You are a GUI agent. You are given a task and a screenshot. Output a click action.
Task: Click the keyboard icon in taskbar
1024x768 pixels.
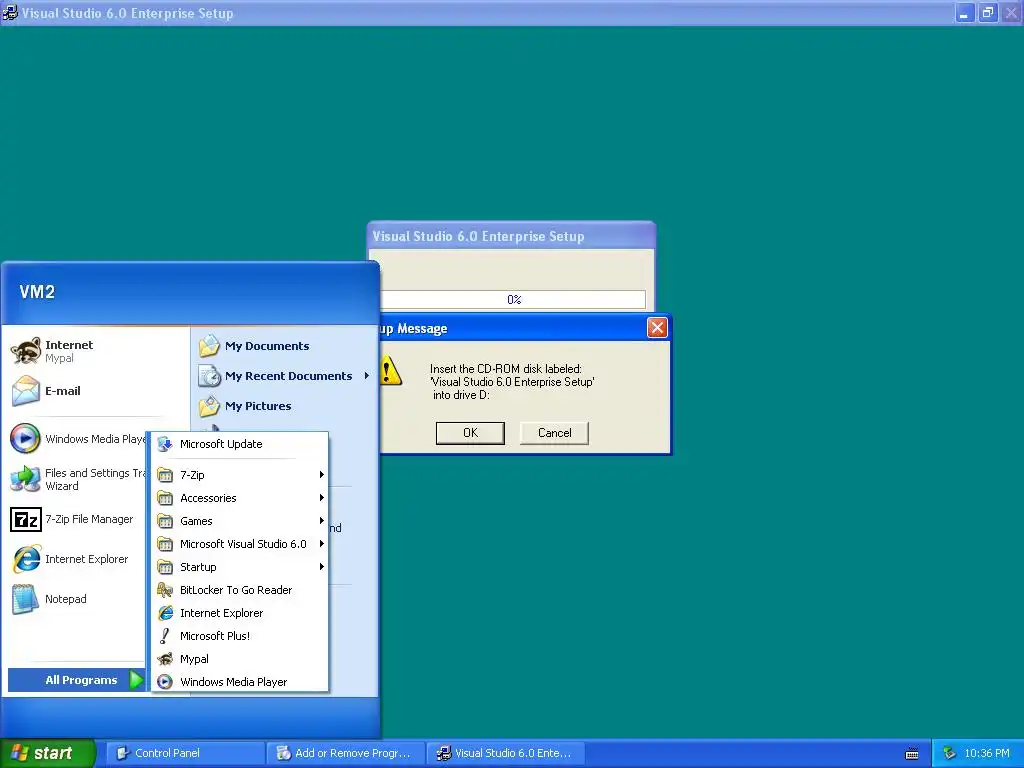[912, 754]
